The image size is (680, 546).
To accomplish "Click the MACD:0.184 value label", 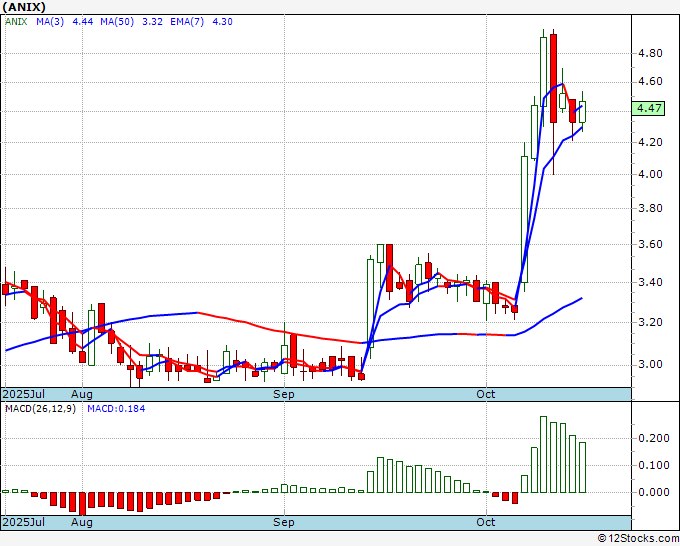I will coord(116,409).
